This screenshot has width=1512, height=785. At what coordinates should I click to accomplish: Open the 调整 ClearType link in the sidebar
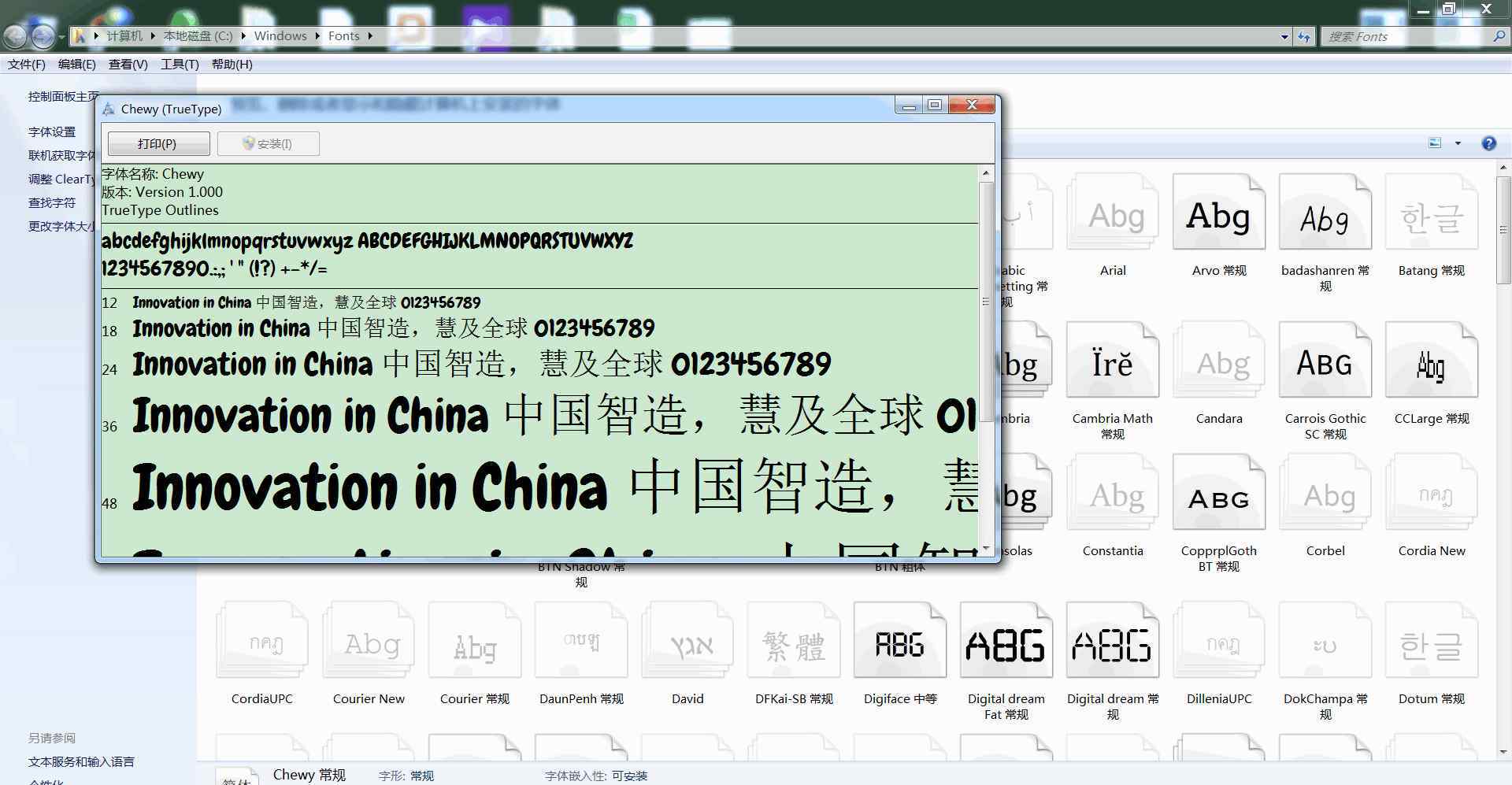tap(62, 180)
